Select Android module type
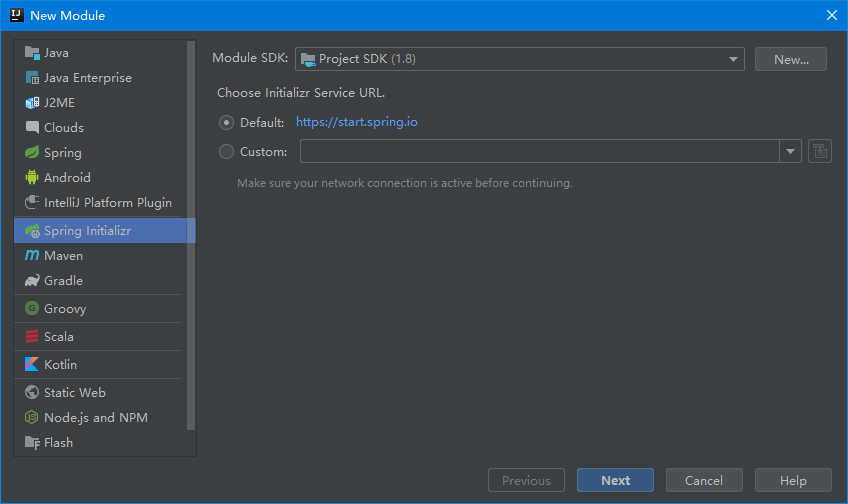 pos(67,177)
